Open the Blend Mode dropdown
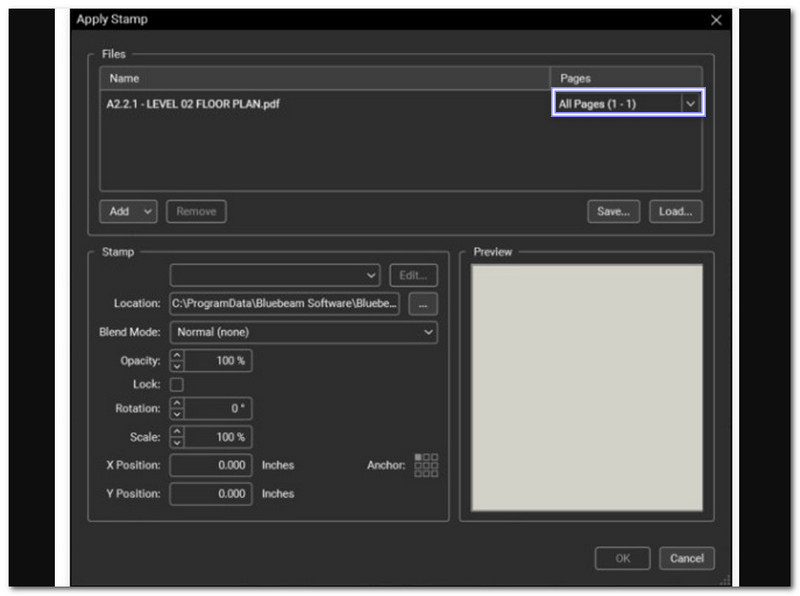This screenshot has width=800, height=596. (x=304, y=332)
